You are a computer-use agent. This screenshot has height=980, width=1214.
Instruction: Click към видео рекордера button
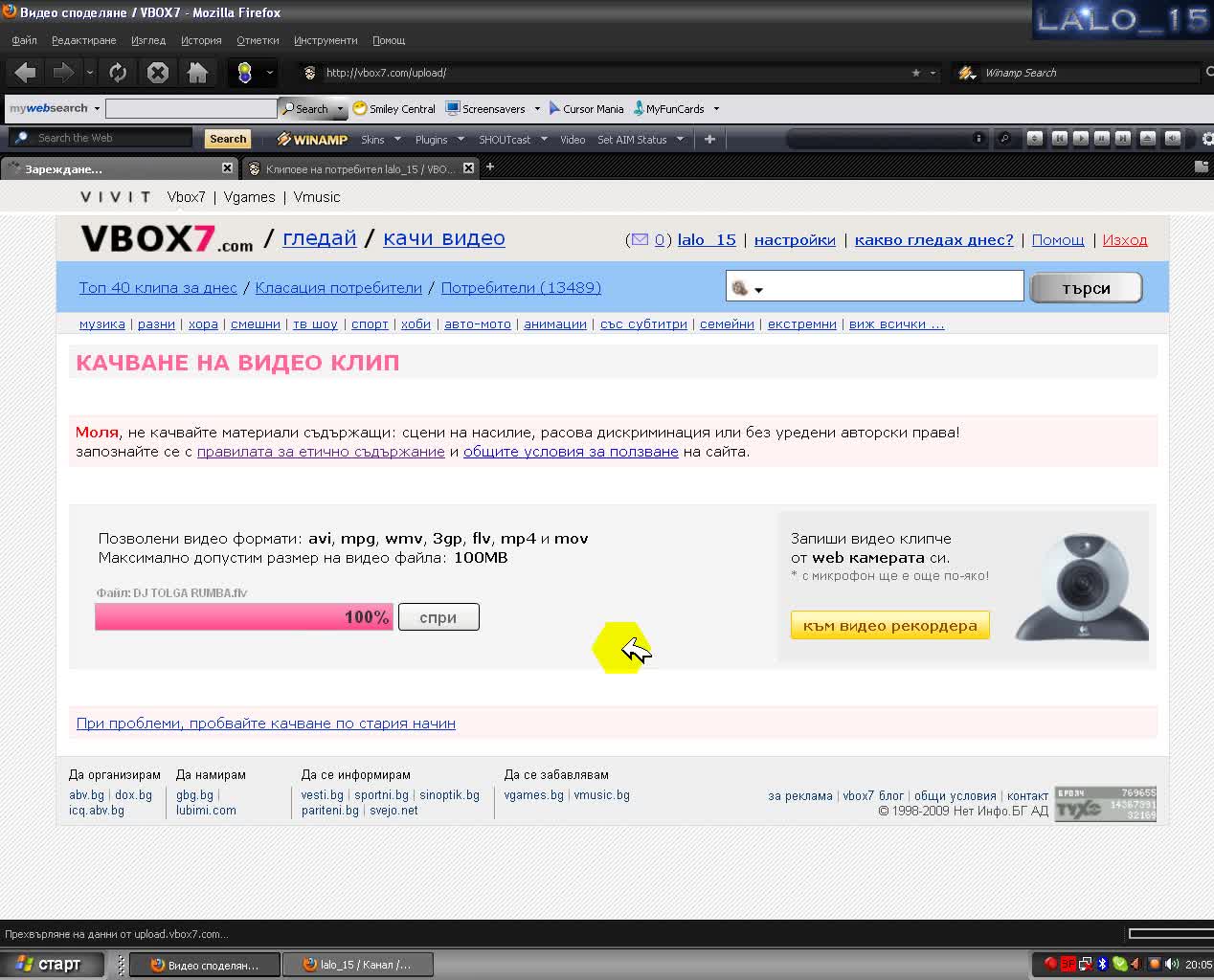[x=890, y=625]
